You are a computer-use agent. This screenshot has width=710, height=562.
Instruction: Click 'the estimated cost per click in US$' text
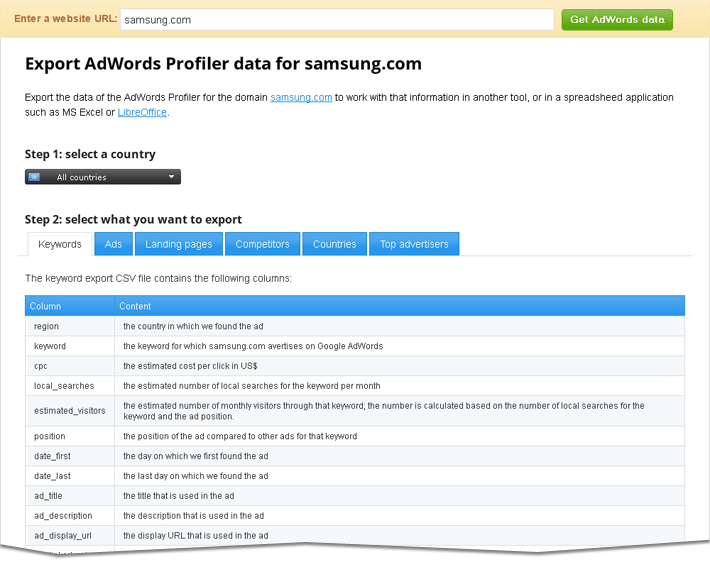(190, 366)
